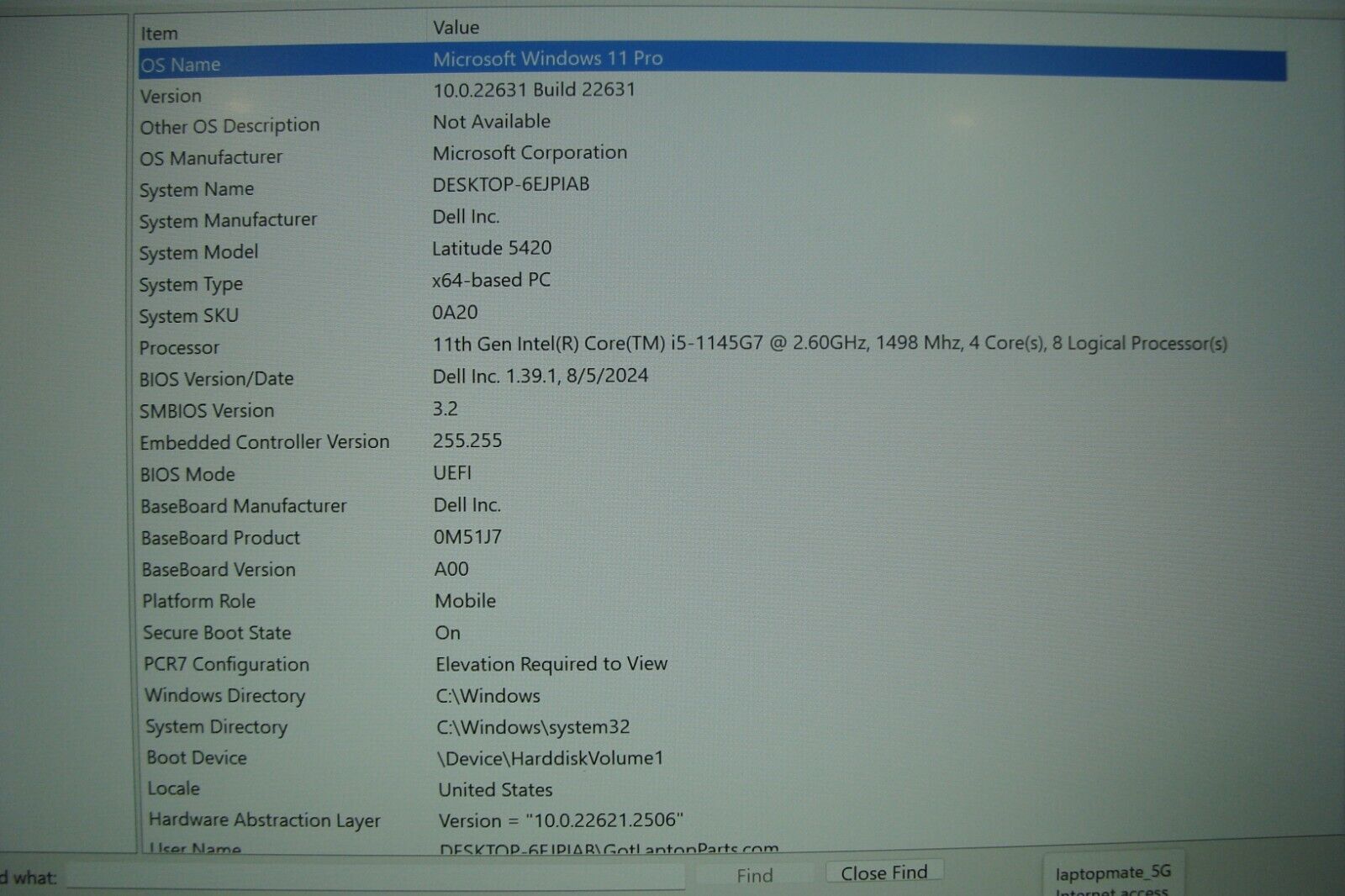Click the 0A20 SKU value
Image resolution: width=1345 pixels, height=896 pixels.
tap(455, 312)
